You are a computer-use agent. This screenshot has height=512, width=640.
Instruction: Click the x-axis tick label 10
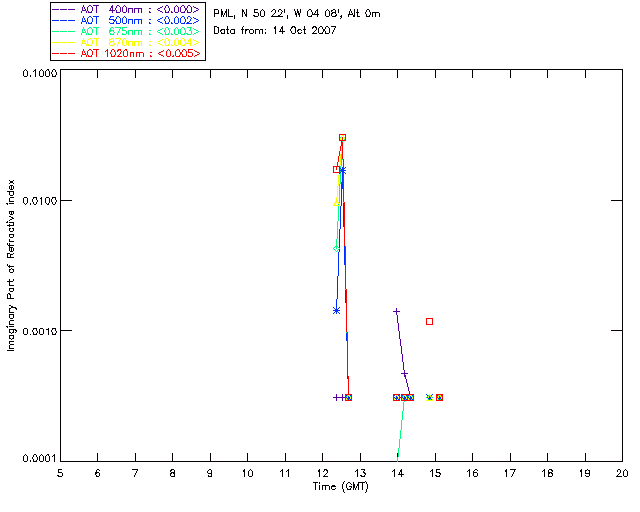tap(247, 473)
